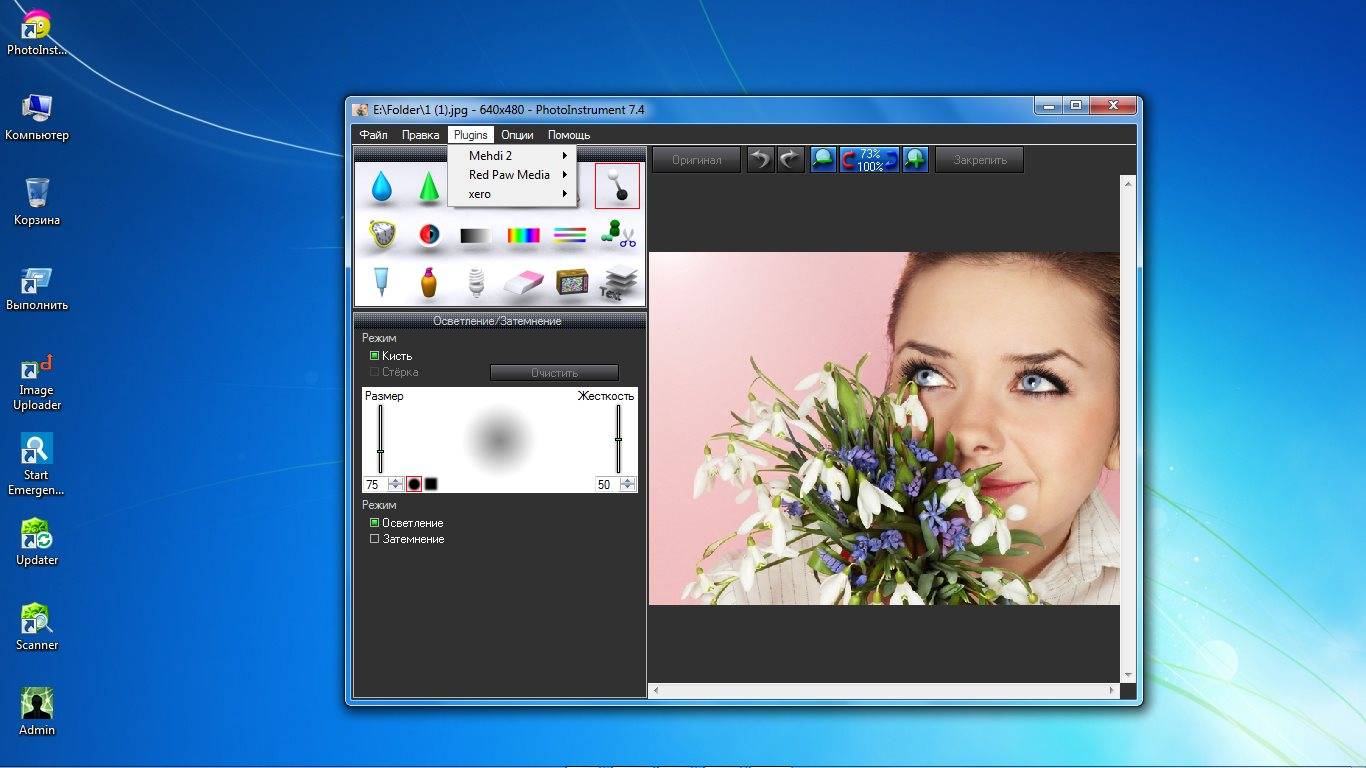Click the image scrollbar down arrow
This screenshot has width=1366, height=768.
[x=1128, y=675]
